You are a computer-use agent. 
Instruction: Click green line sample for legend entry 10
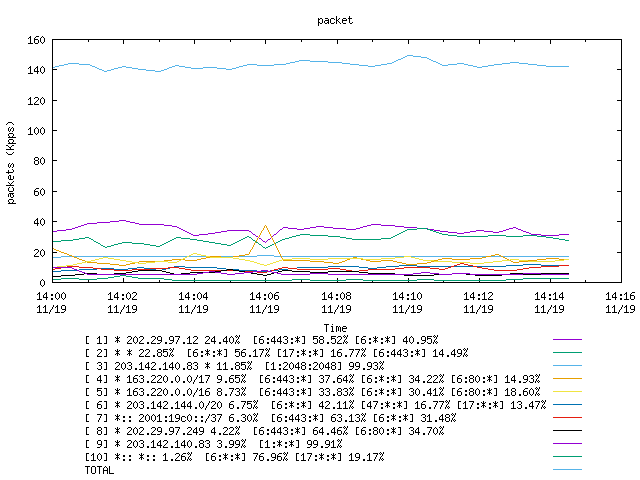[x=567, y=457]
